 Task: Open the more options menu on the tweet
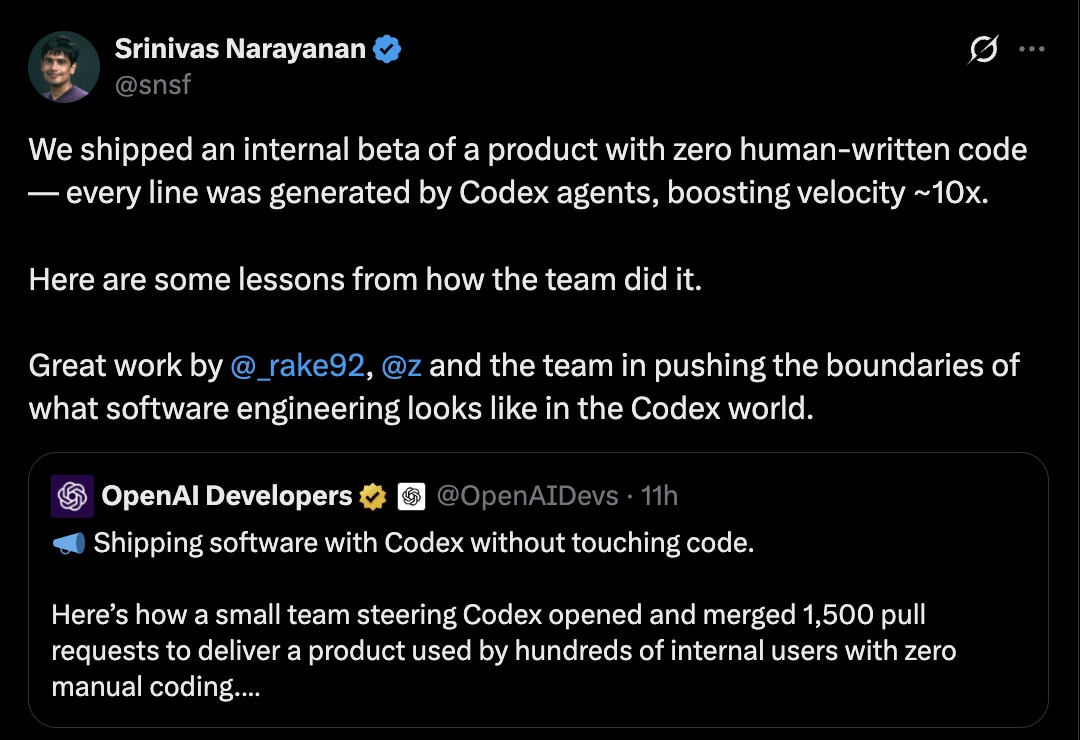1032,49
